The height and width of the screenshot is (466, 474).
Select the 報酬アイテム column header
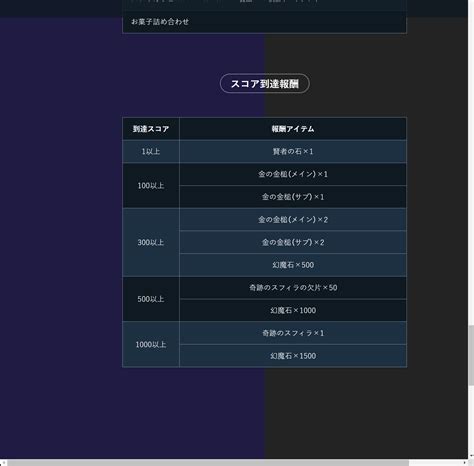[x=293, y=129]
